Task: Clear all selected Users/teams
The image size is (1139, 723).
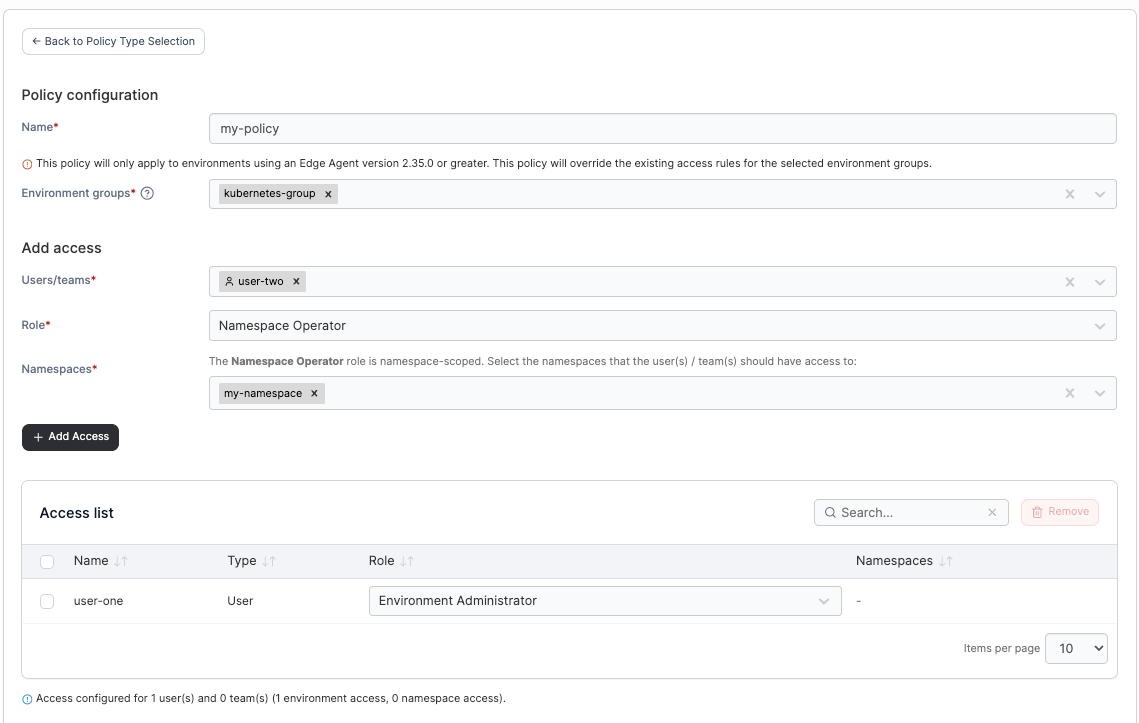Action: (x=1070, y=282)
